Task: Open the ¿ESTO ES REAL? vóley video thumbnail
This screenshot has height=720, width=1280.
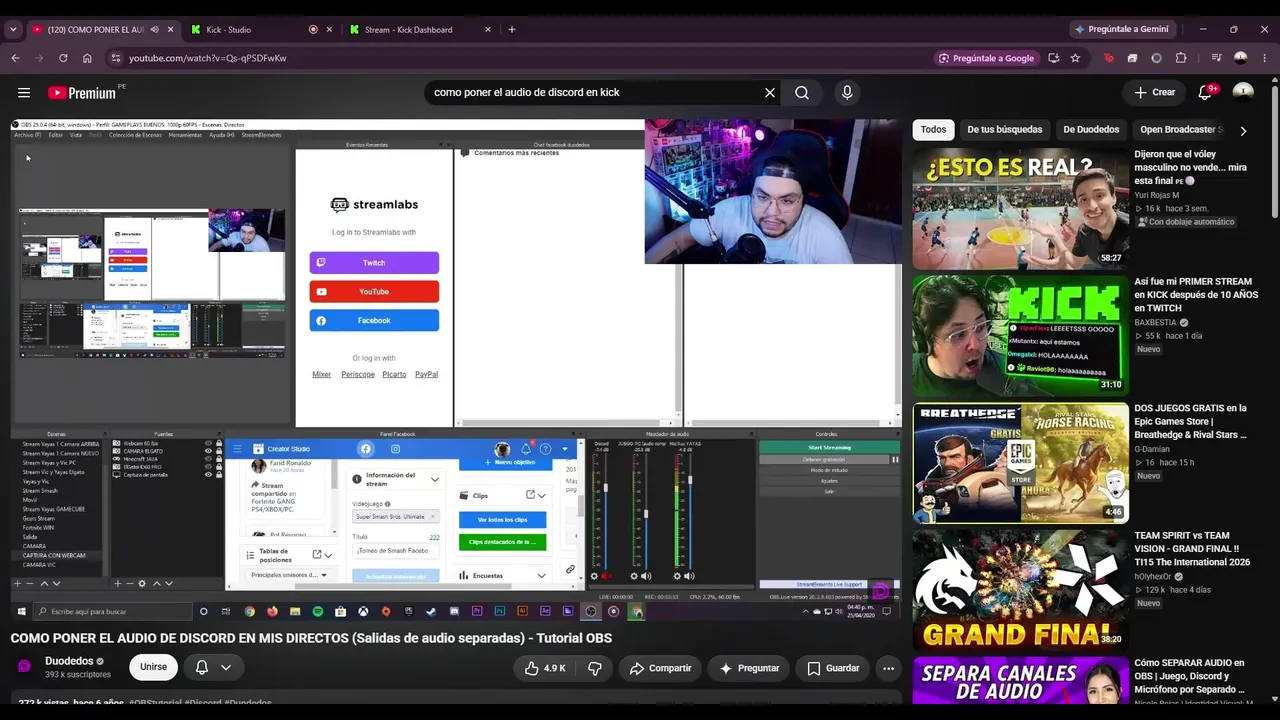Action: coord(1020,209)
